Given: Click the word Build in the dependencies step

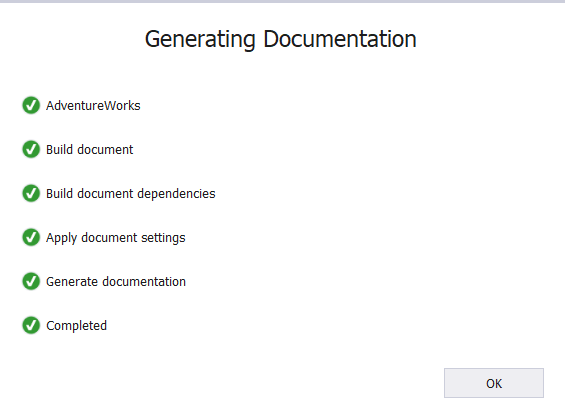Looking at the screenshot, I should click(59, 193).
